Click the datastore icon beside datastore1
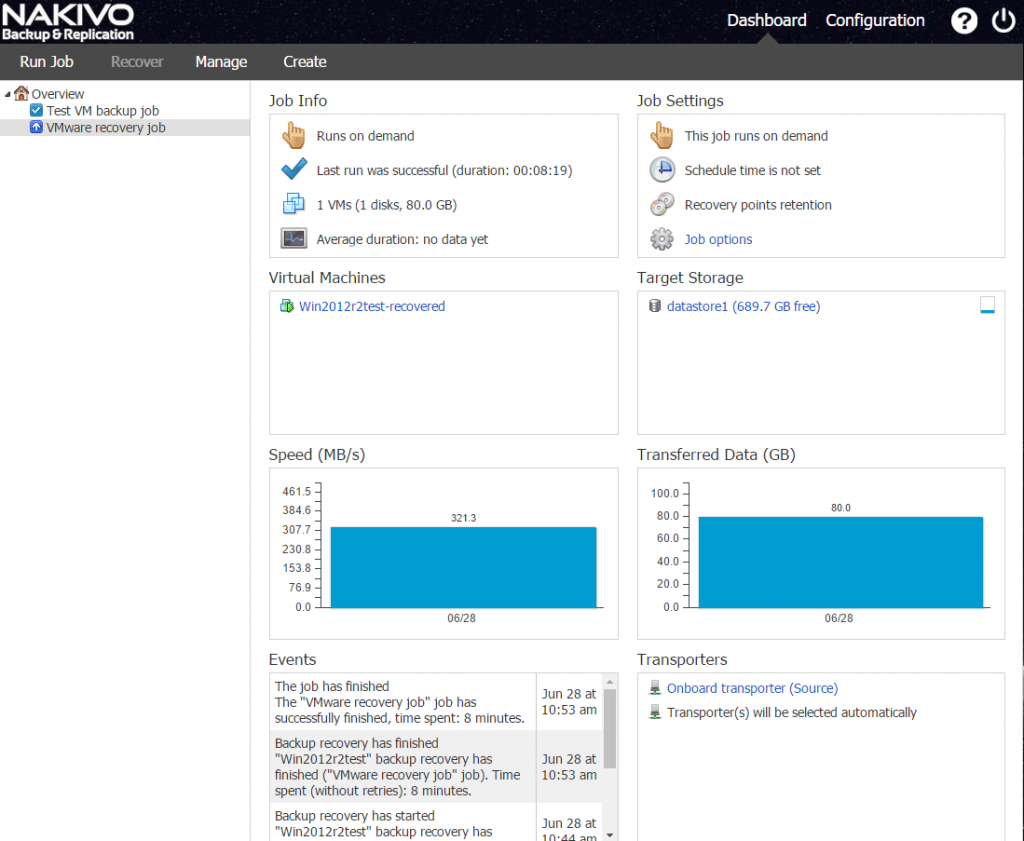The width and height of the screenshot is (1024, 841). [x=653, y=306]
